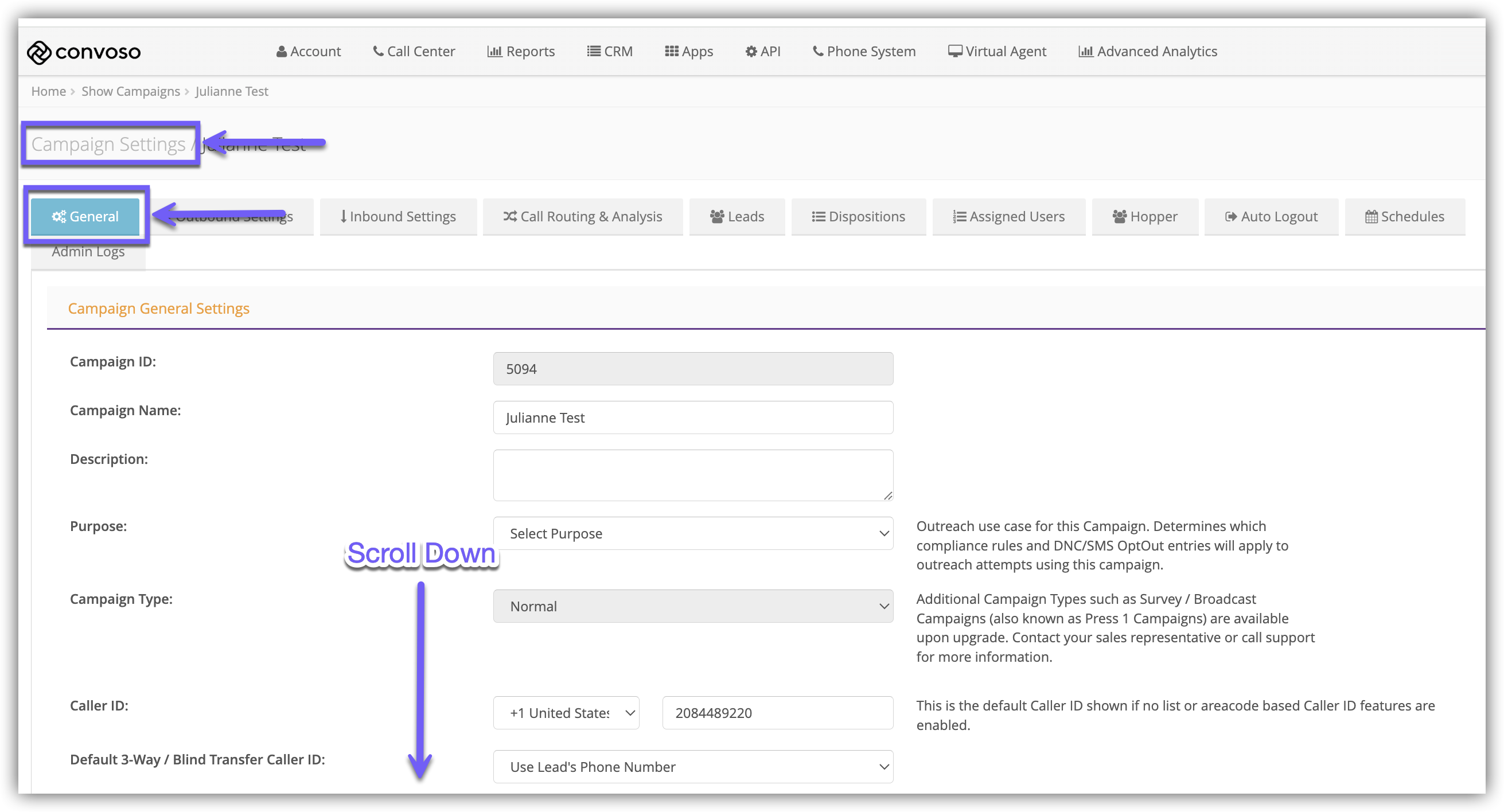This screenshot has width=1504, height=812.
Task: Open the API menu
Action: [x=762, y=52]
